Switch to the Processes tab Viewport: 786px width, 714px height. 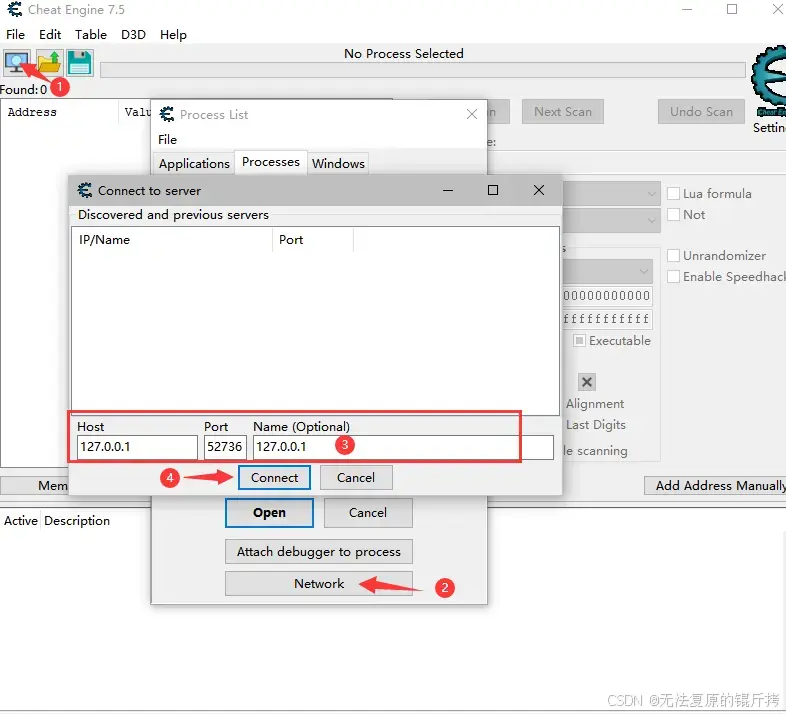pos(271,162)
